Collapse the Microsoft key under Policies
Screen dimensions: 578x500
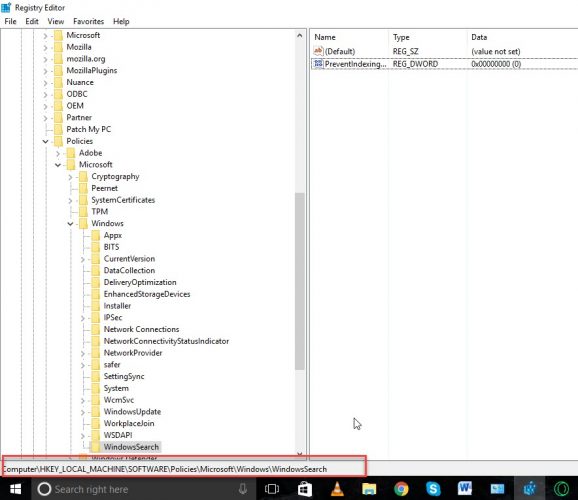(x=58, y=165)
